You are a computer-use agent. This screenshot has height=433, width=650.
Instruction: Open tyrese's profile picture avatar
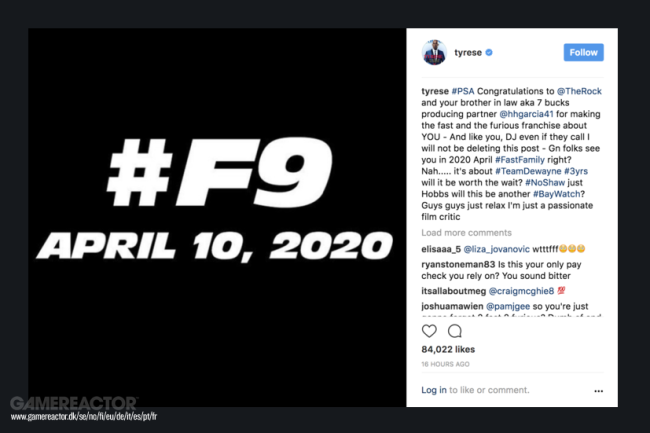434,53
